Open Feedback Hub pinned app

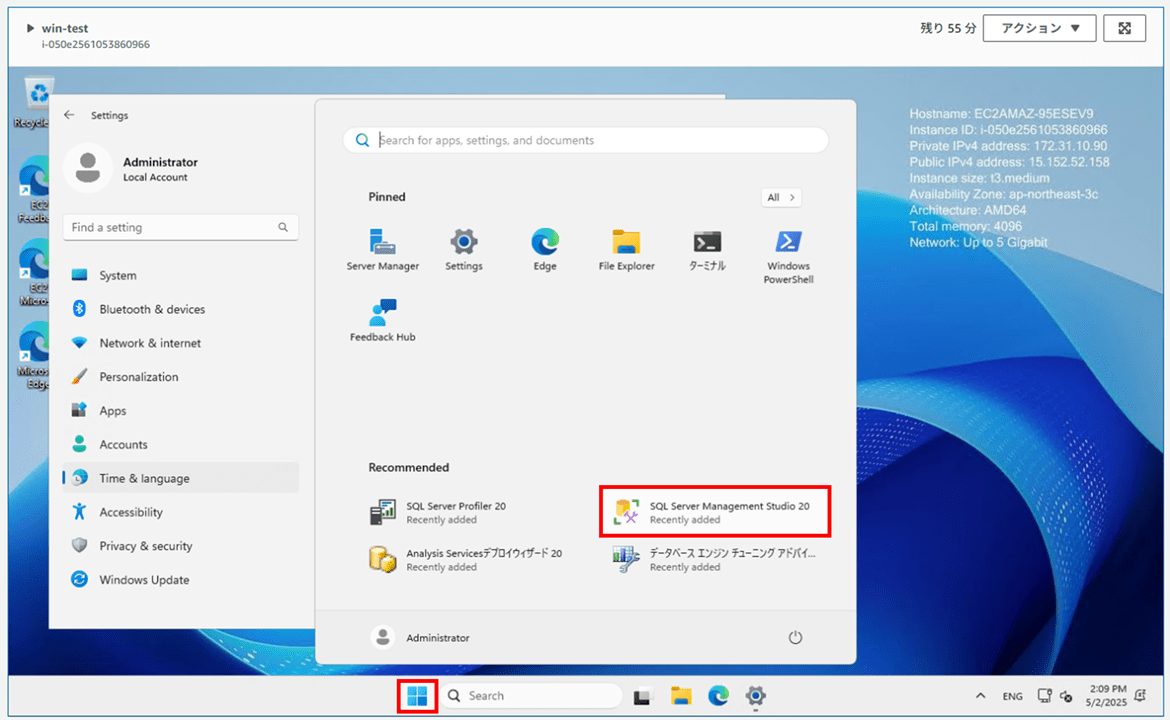coord(383,321)
